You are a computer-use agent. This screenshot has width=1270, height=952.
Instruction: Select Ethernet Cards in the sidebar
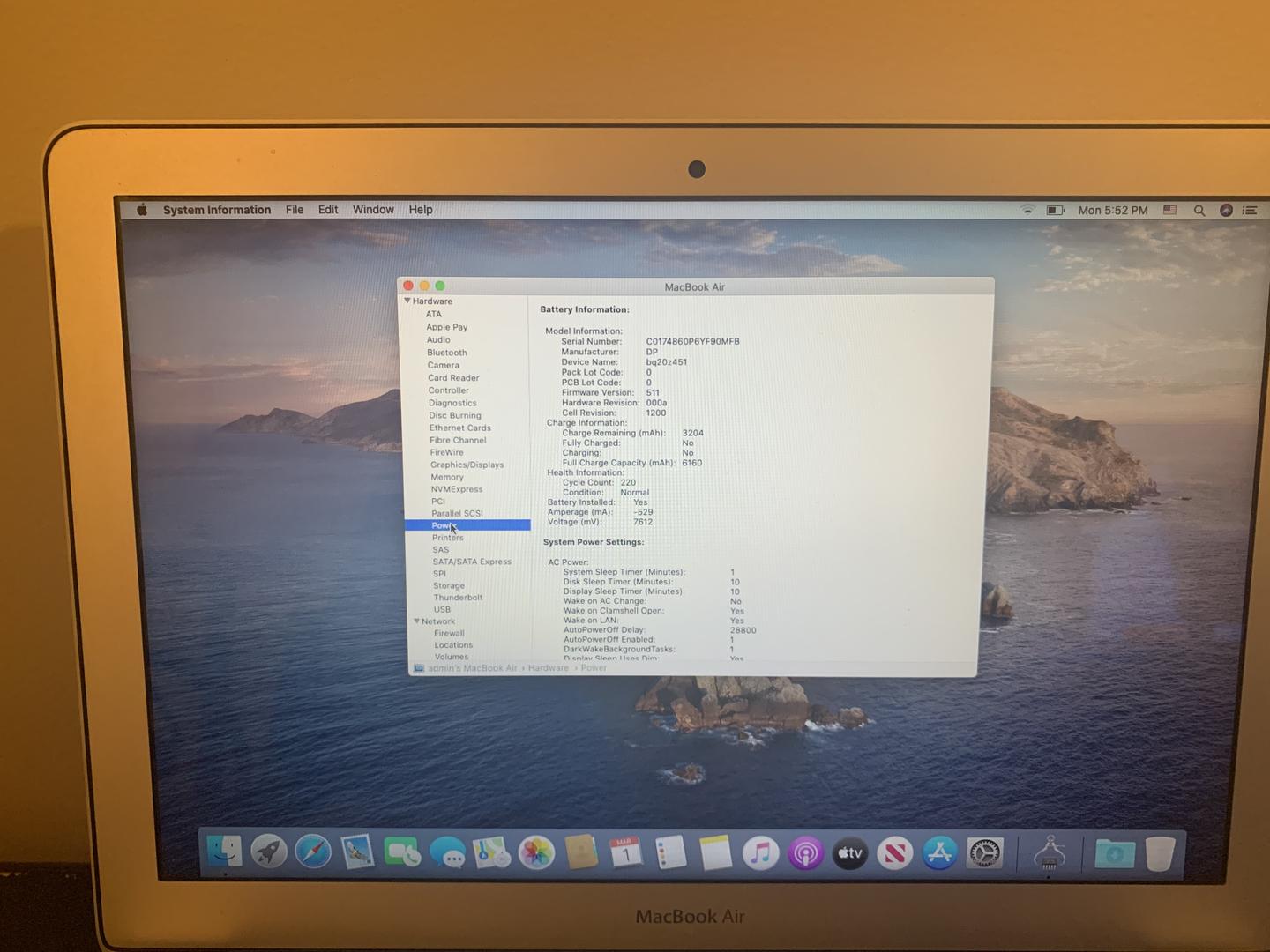460,428
